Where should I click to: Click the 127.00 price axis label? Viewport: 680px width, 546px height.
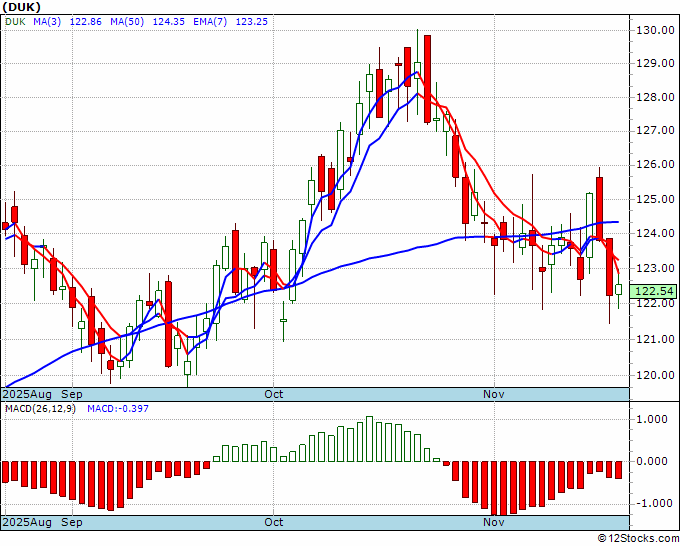tap(655, 131)
